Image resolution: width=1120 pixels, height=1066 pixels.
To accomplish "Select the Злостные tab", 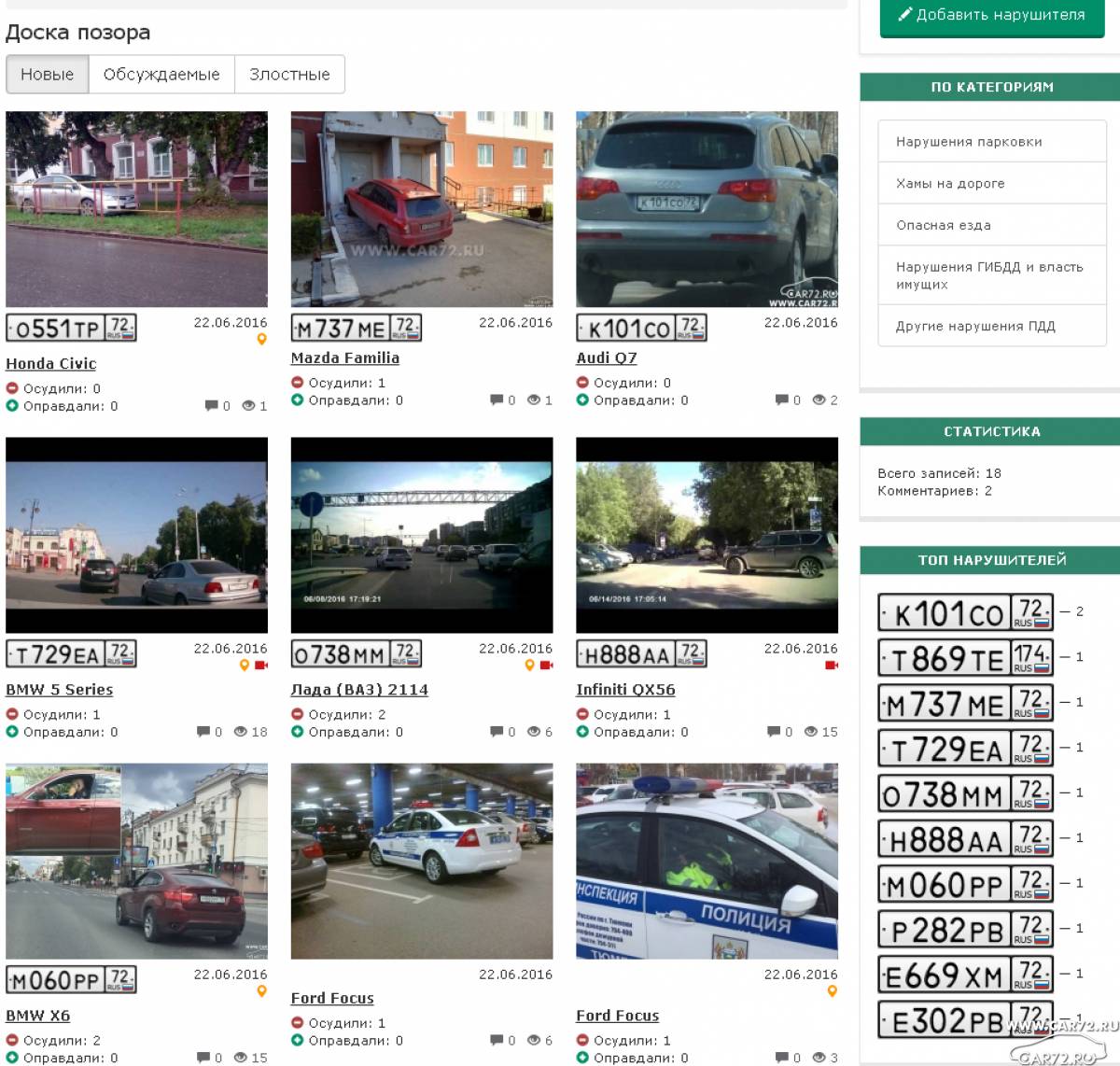I will (289, 75).
